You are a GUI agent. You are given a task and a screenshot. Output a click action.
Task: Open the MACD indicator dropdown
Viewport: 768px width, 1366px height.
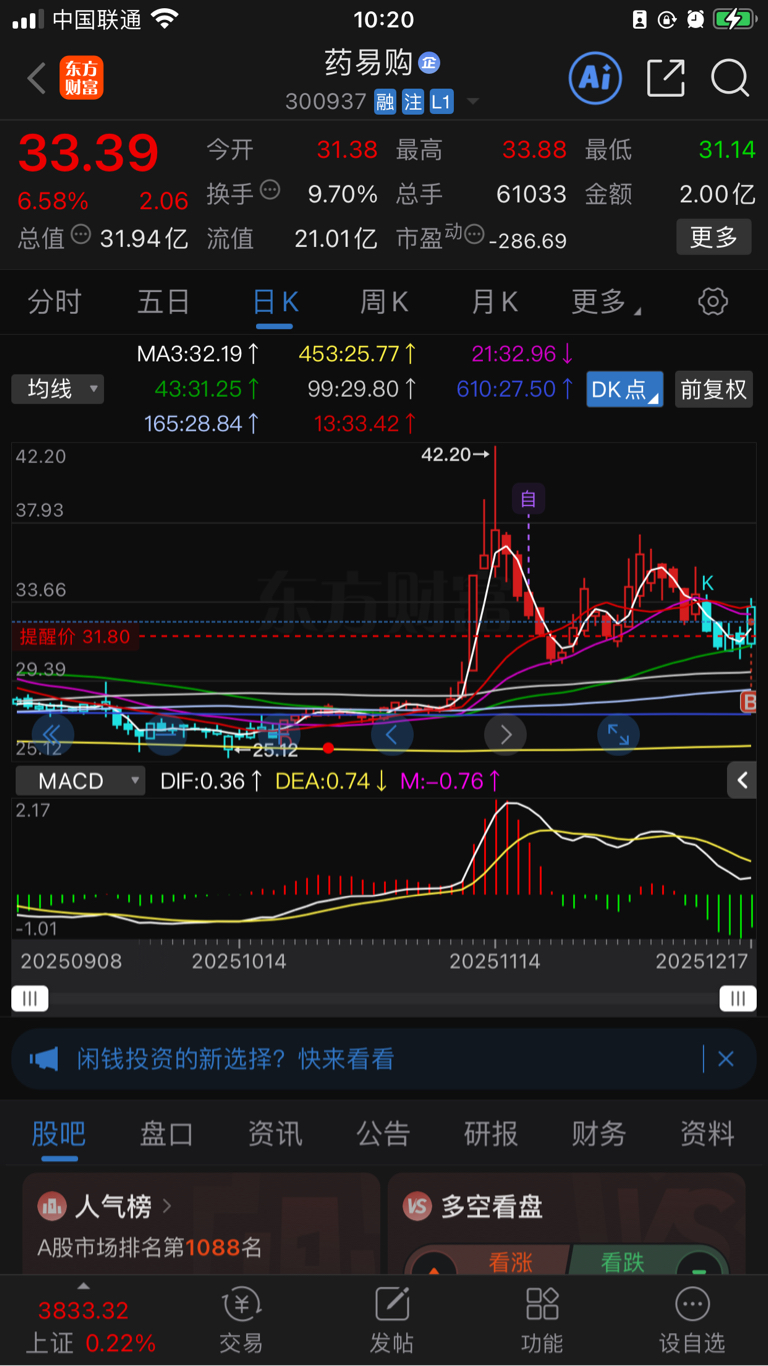click(78, 781)
